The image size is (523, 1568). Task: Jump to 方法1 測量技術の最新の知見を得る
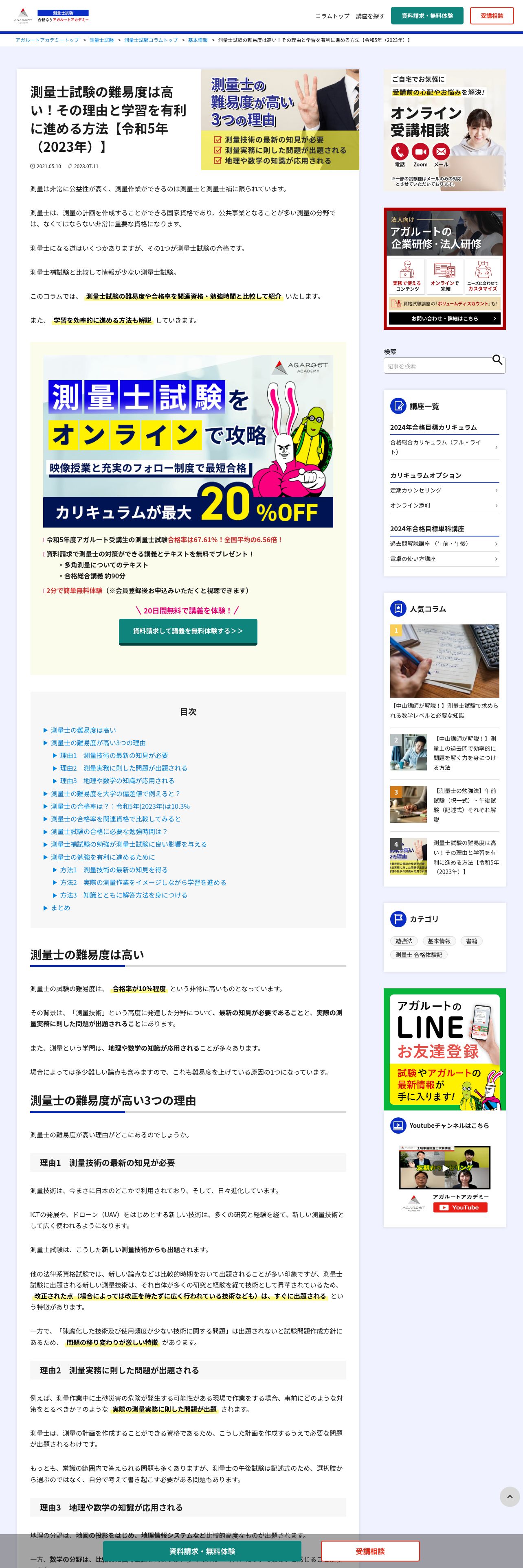[114, 870]
